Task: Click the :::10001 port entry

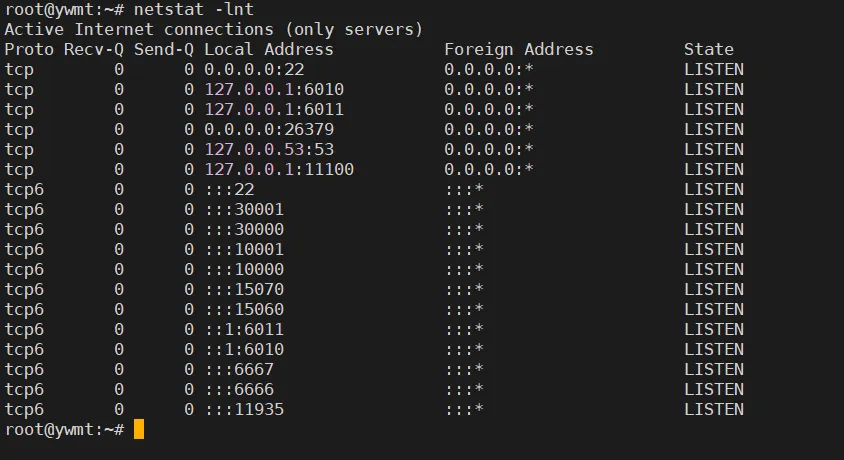Action: point(244,250)
